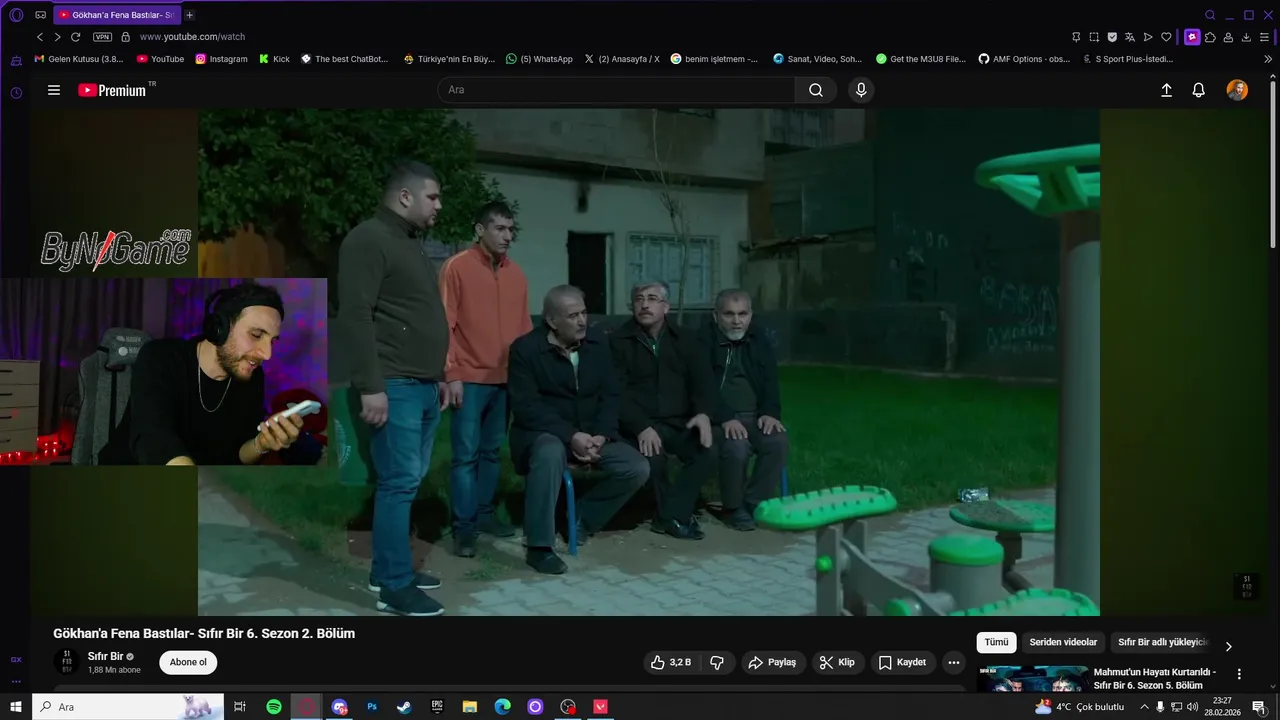Click the YouTube search magnifier button
The width and height of the screenshot is (1280, 720).
pos(816,90)
